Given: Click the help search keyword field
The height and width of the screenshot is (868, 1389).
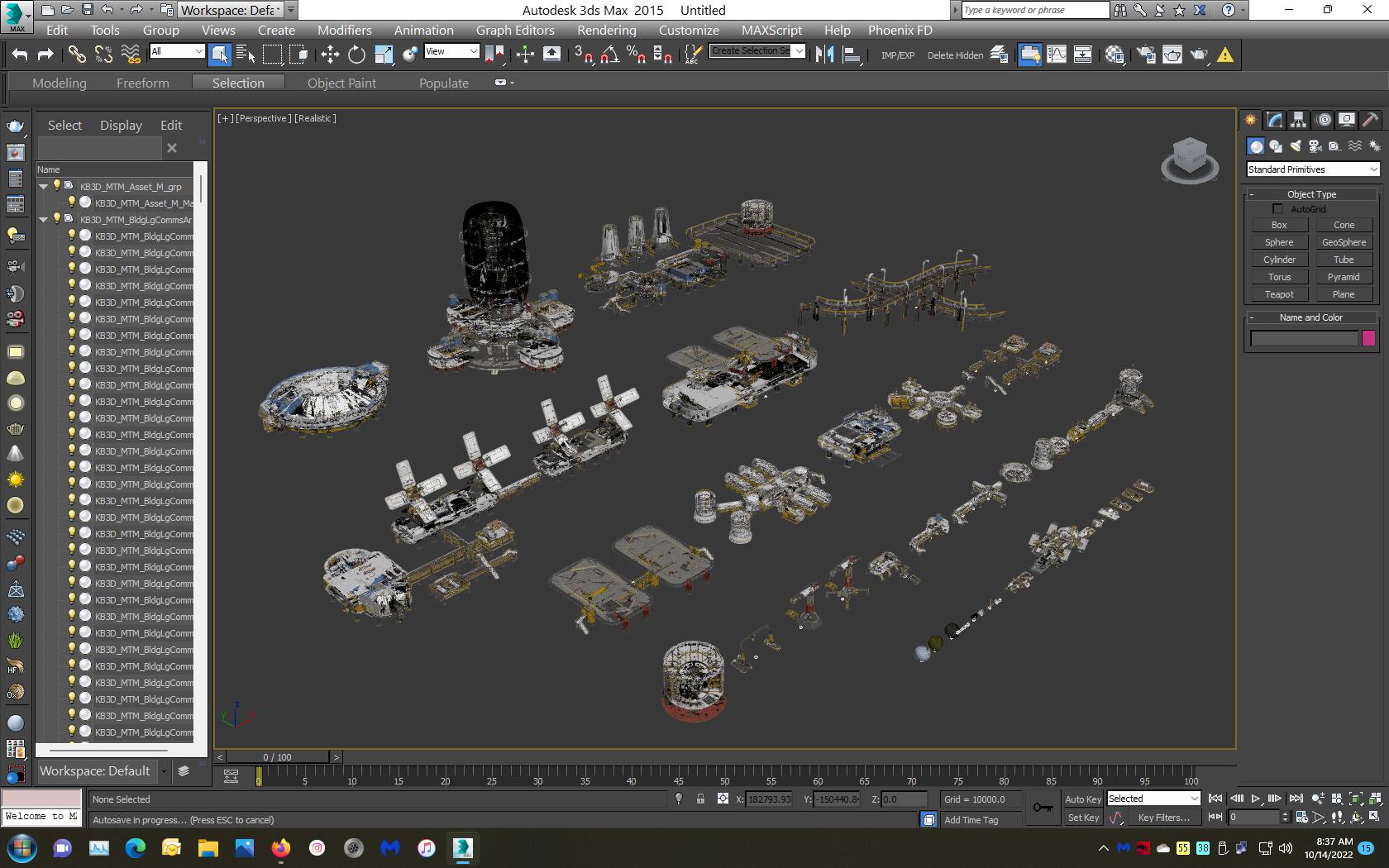Looking at the screenshot, I should (x=1034, y=10).
